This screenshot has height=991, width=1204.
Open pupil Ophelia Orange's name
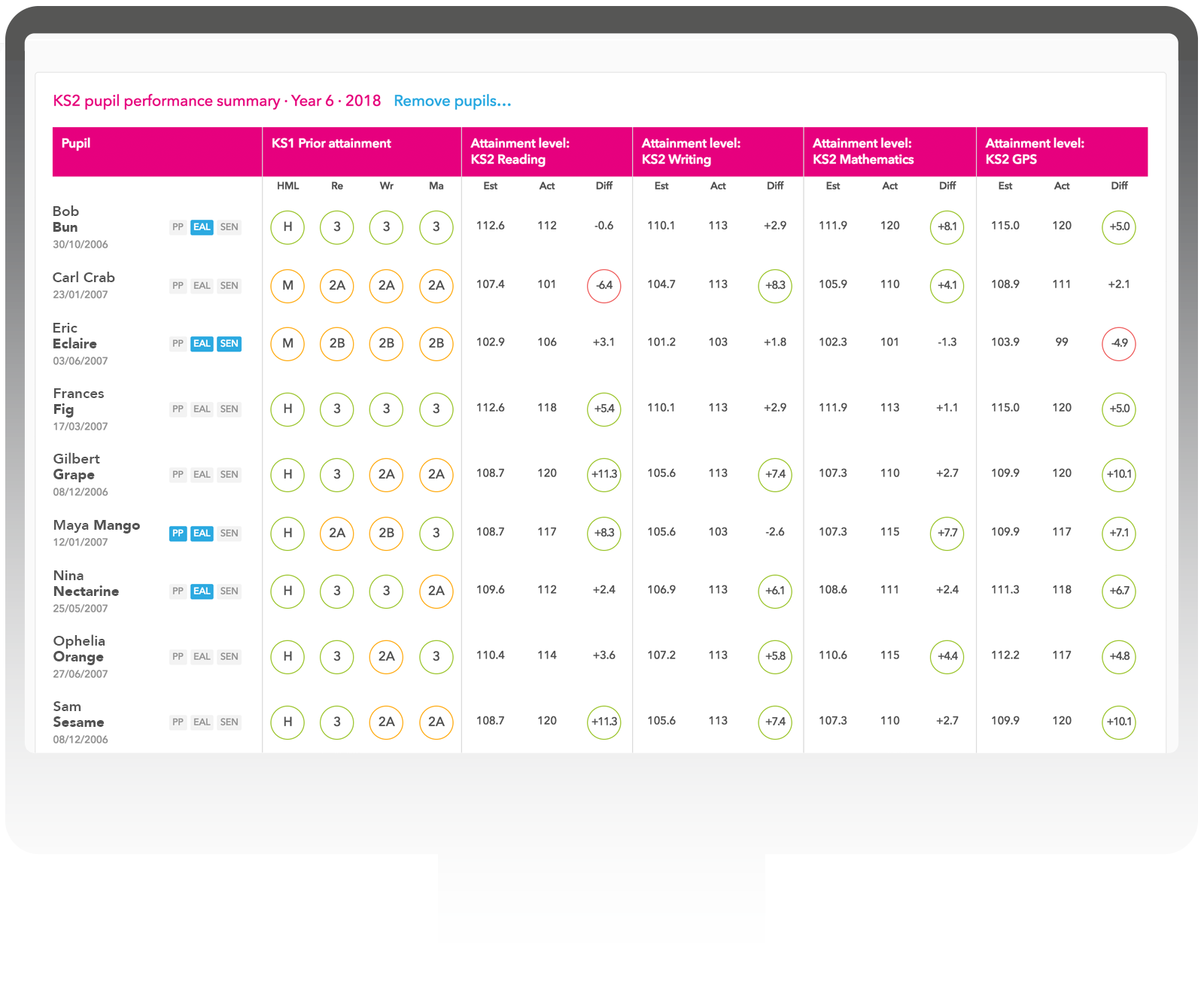(x=79, y=649)
